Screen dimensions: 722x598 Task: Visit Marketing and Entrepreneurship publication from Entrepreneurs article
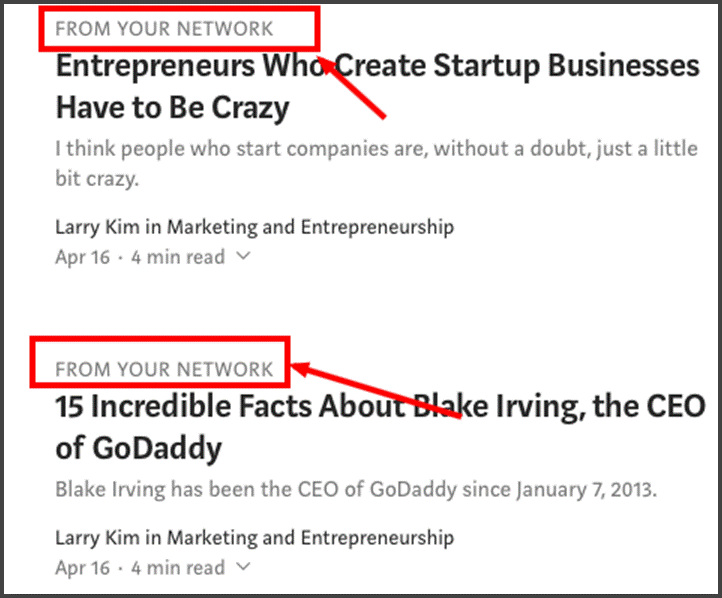310,227
